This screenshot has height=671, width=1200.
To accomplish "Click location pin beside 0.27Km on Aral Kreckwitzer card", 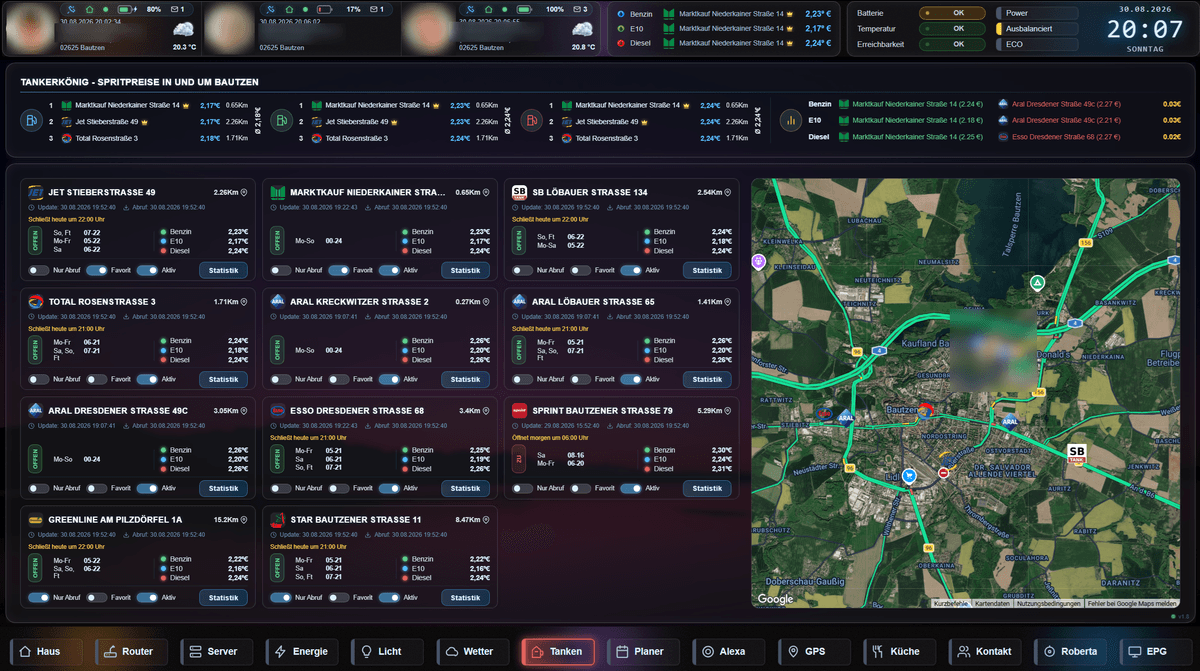I will point(486,301).
